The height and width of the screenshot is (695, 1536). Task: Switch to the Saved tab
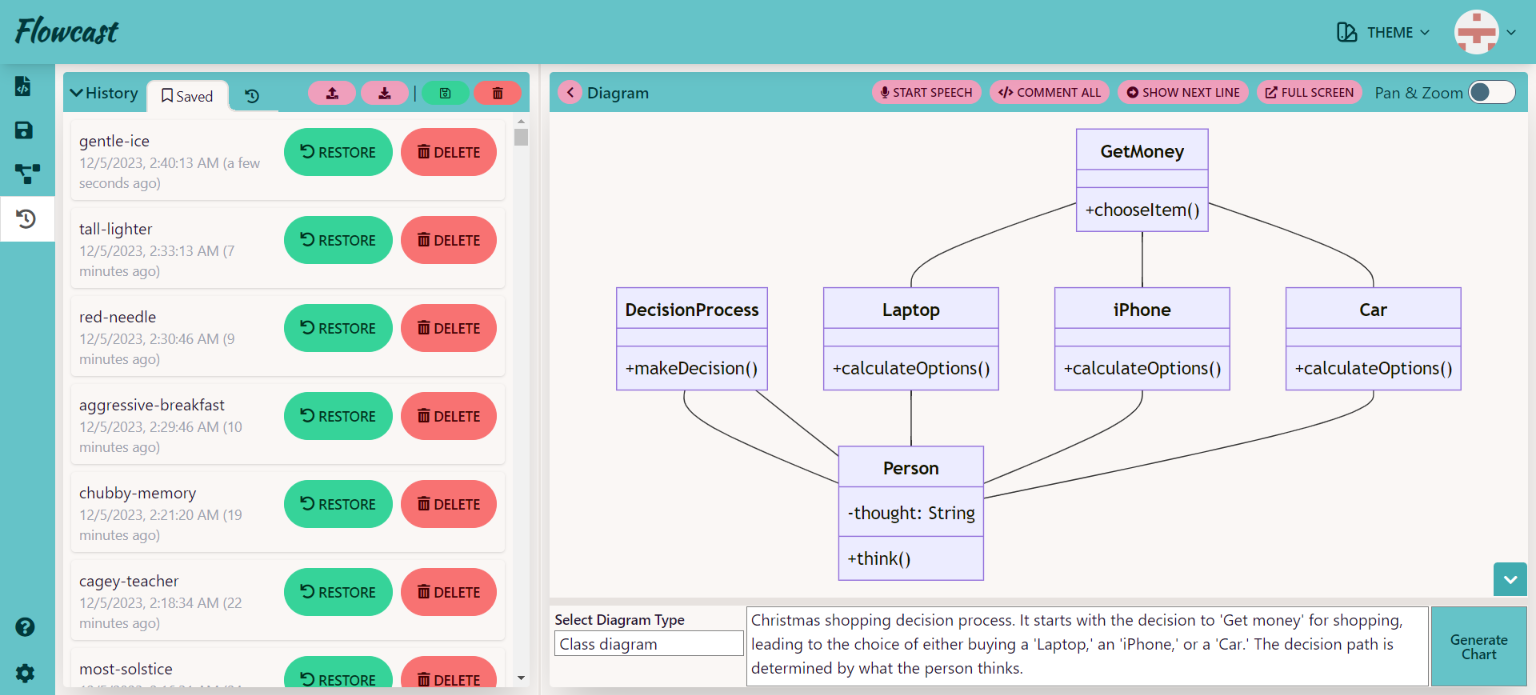click(187, 96)
